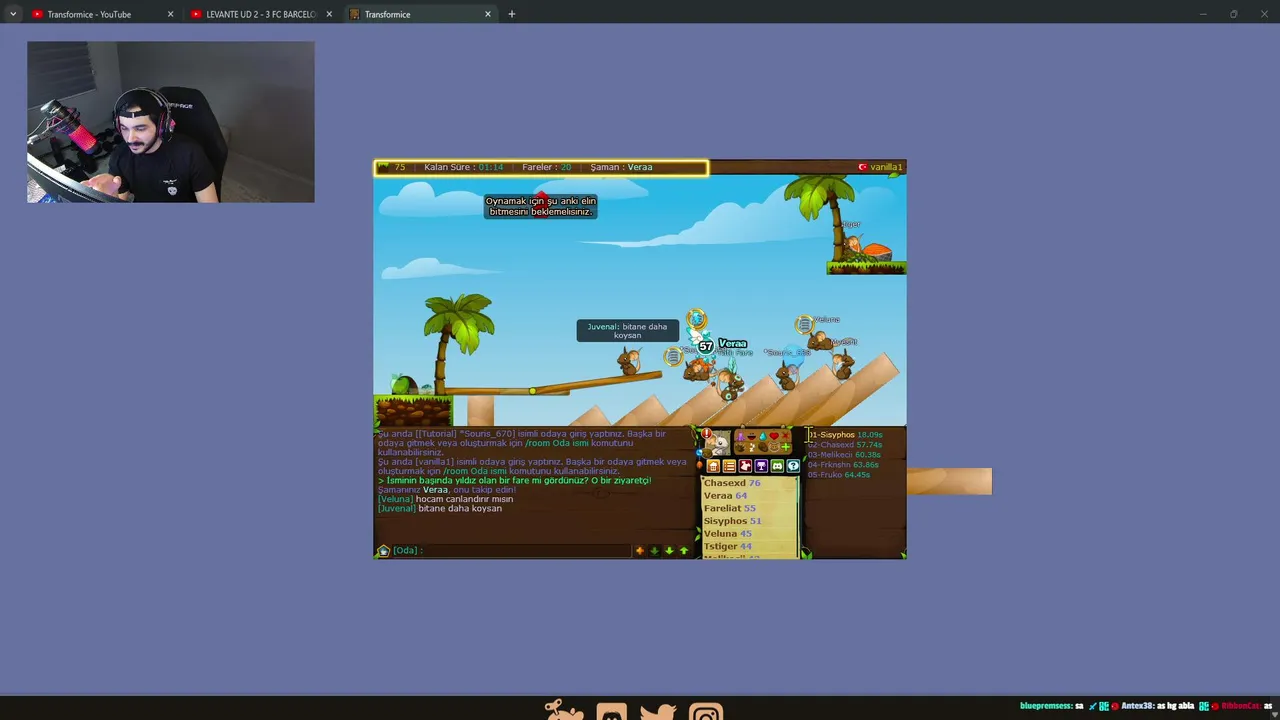Screen dimensions: 1280x720
Task: Click the Instagram icon in bottom bar
Action: click(x=706, y=712)
